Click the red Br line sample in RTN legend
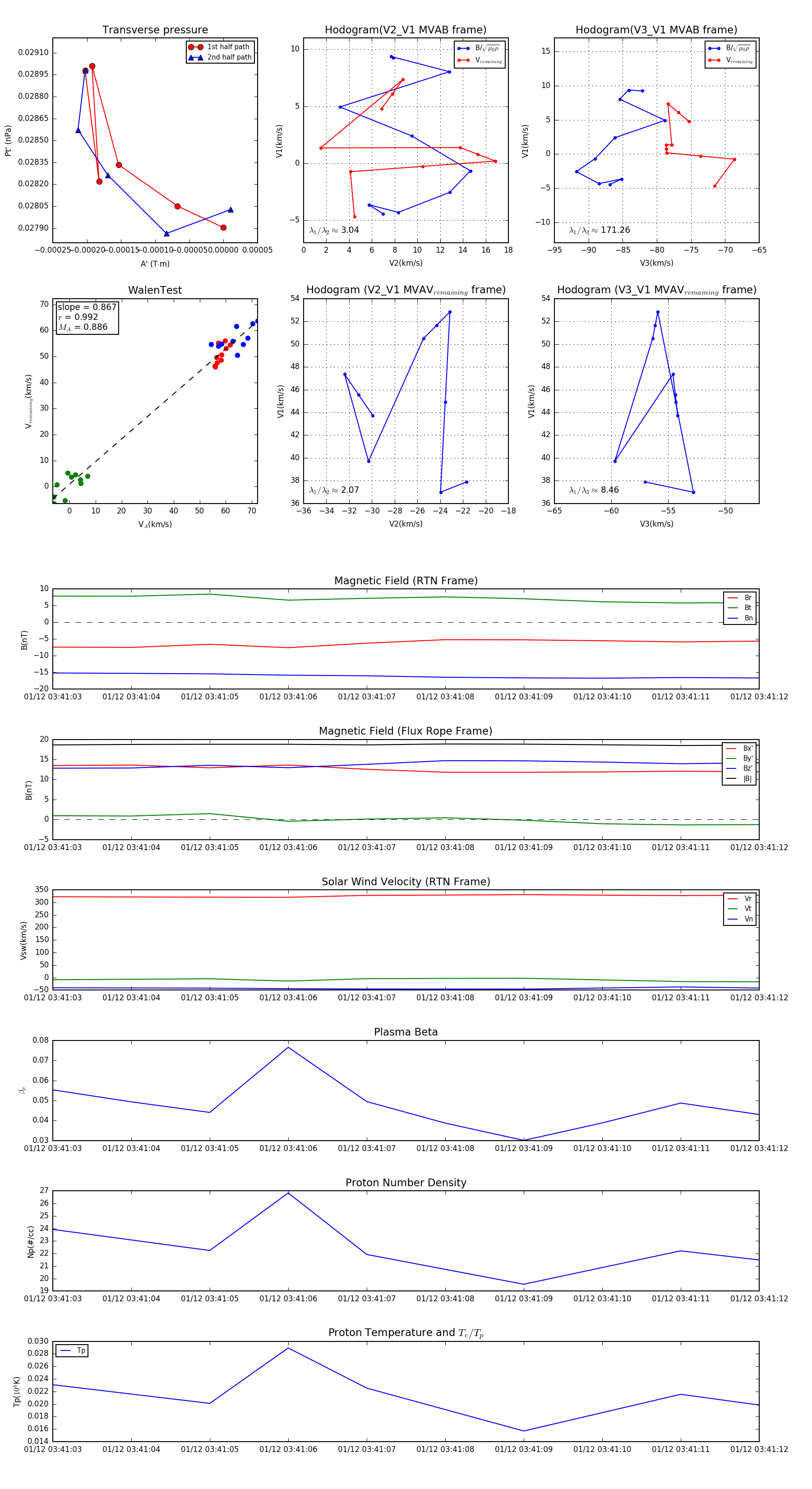This screenshot has height=1489, width=812. (x=732, y=598)
